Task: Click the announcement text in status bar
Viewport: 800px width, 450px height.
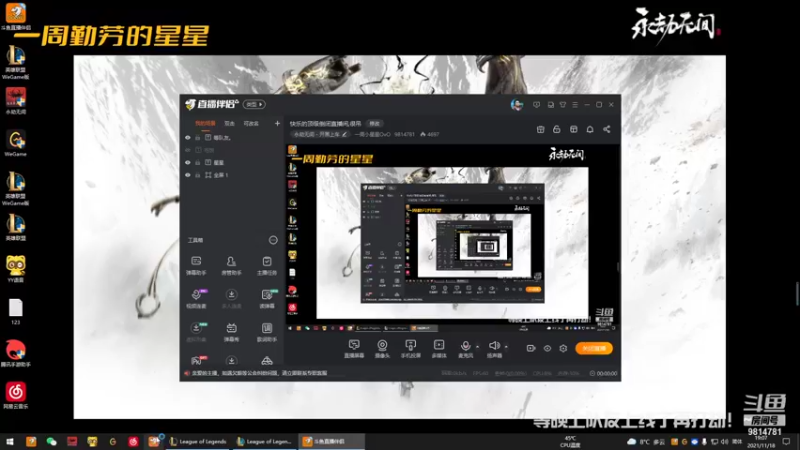Action: [259, 373]
